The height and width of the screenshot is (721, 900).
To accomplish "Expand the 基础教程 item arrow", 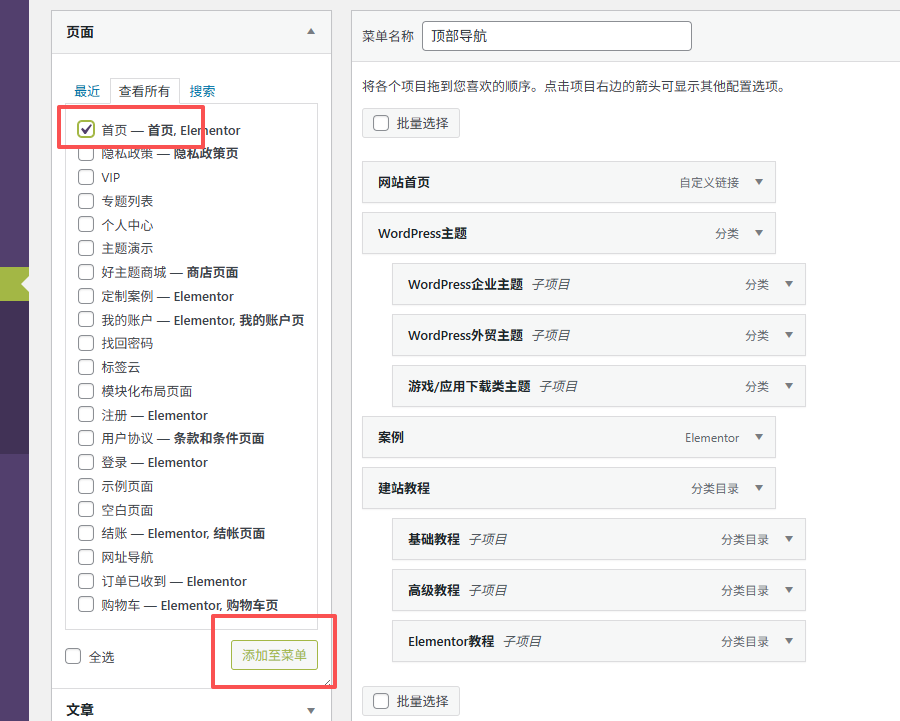I will [789, 540].
